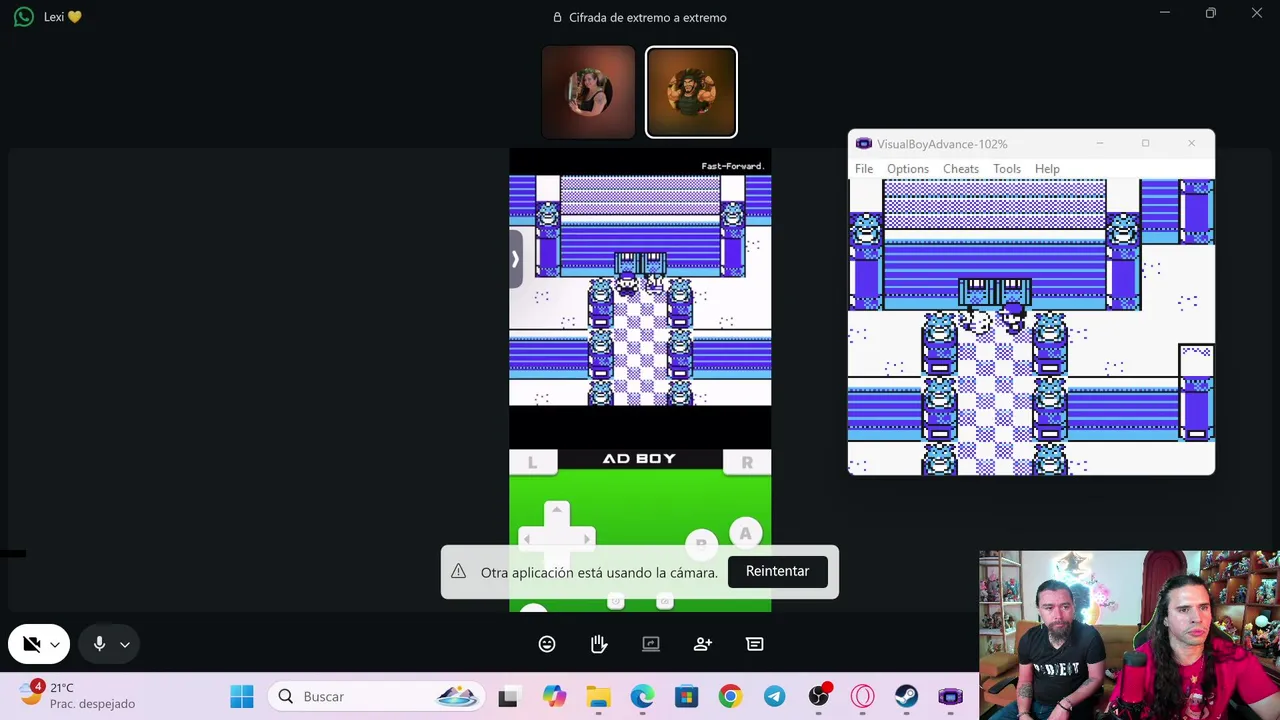
Task: Open the call chat messages
Action: pos(755,644)
